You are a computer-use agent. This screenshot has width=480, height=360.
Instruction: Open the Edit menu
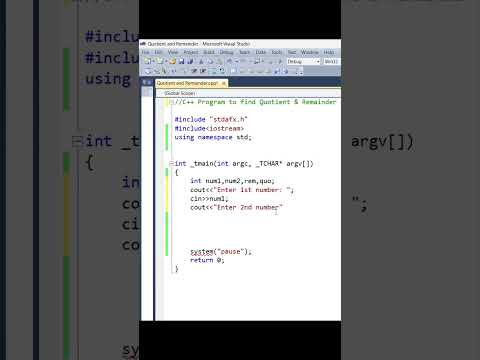click(158, 52)
